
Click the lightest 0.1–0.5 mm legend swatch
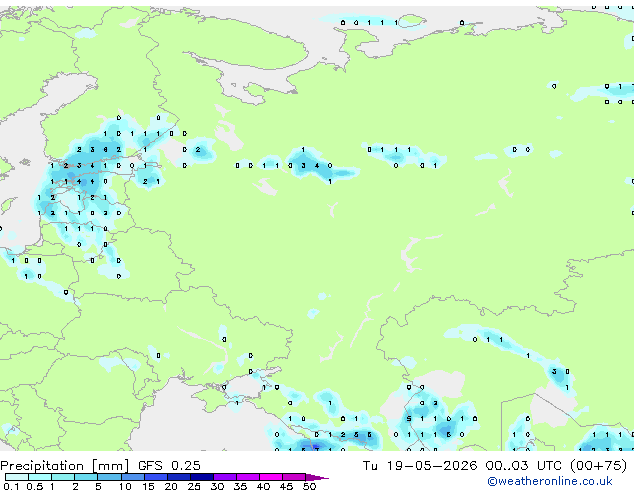pyautogui.click(x=17, y=477)
